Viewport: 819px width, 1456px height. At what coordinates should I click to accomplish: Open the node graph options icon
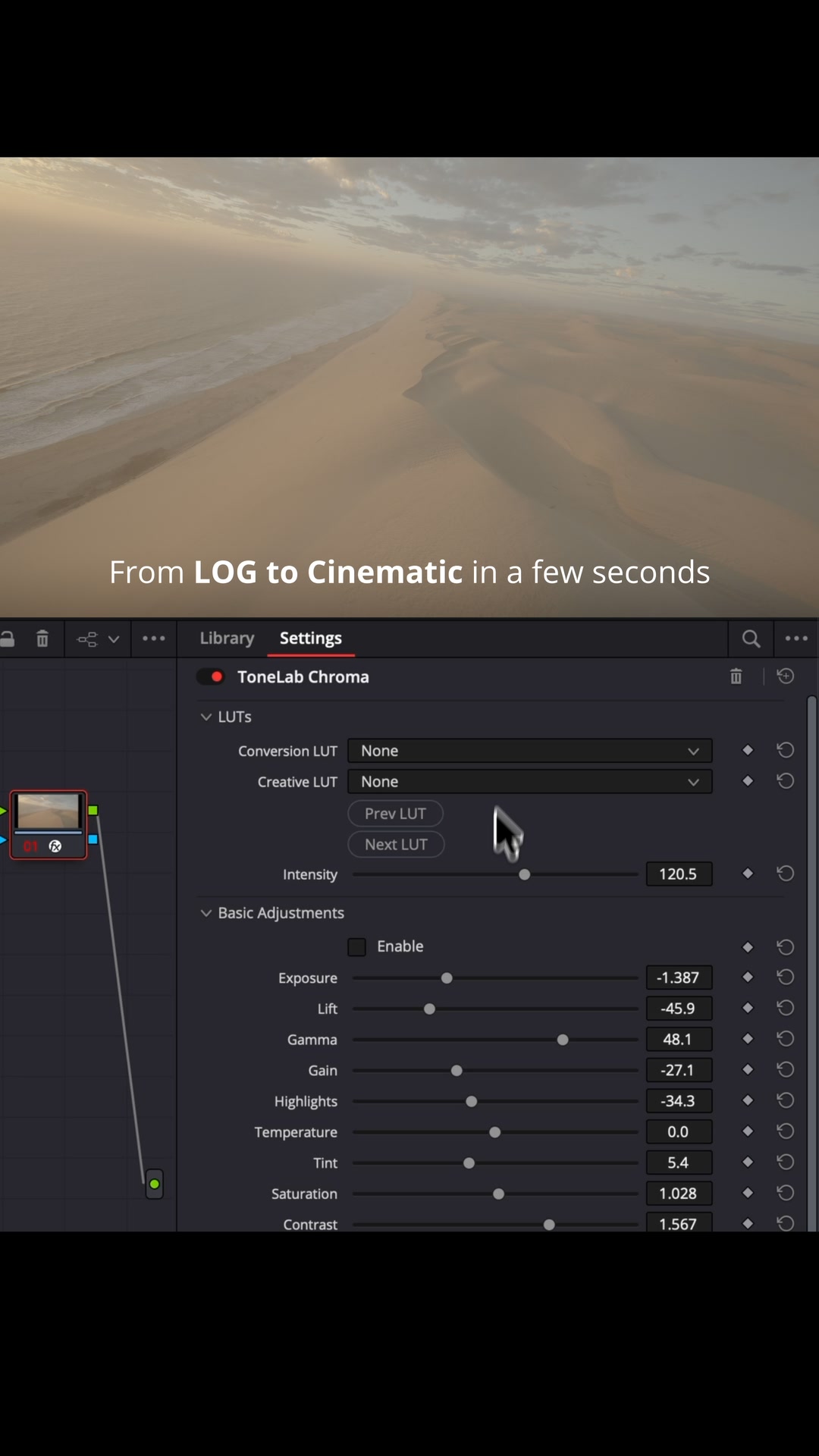87,639
